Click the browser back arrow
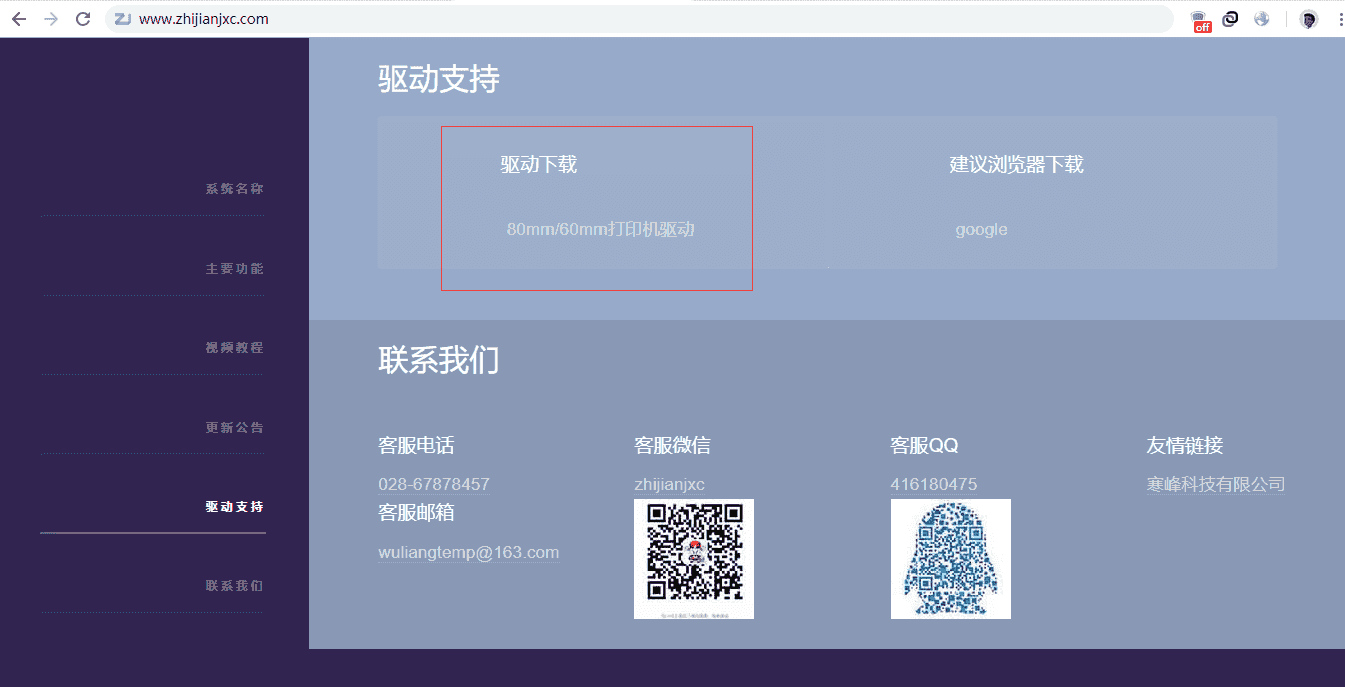Viewport: 1345px width, 687px height. click(x=19, y=19)
